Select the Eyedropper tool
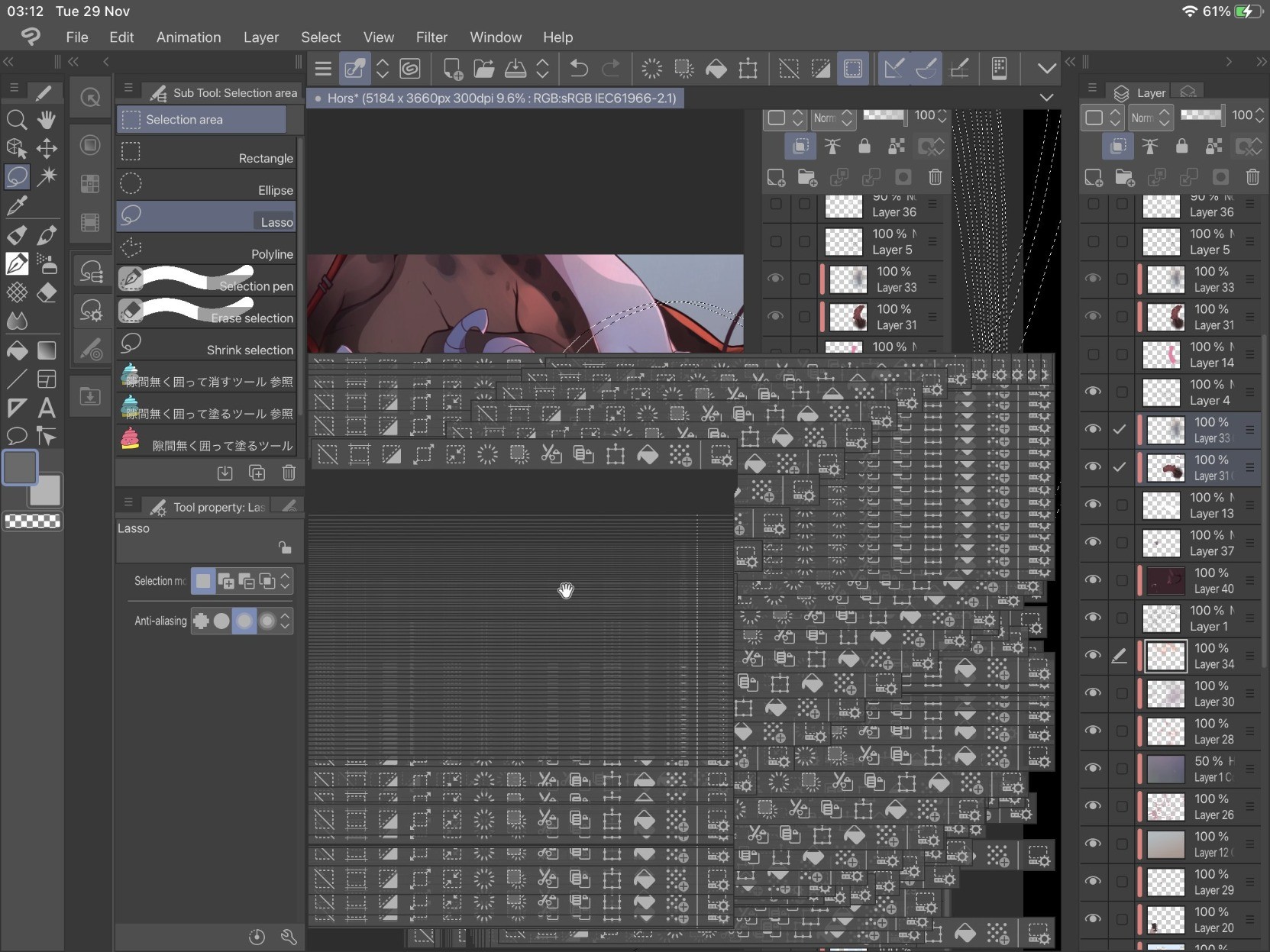This screenshot has width=1270, height=952. [x=16, y=205]
